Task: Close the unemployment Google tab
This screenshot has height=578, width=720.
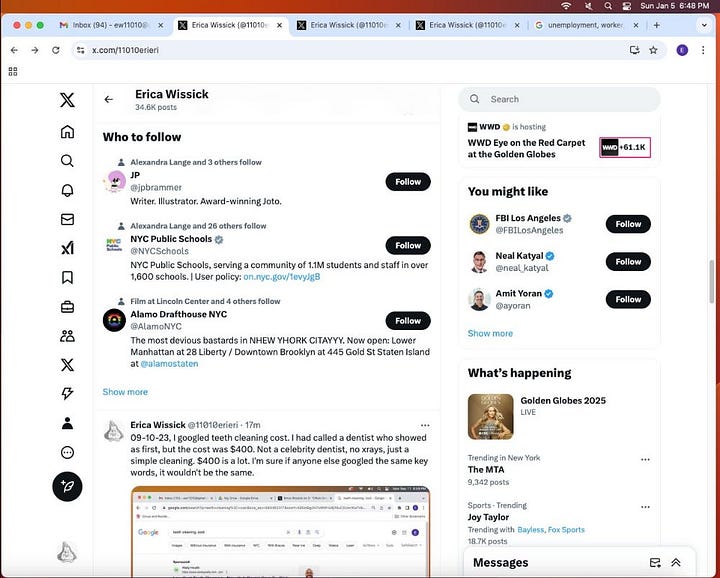Action: click(636, 25)
